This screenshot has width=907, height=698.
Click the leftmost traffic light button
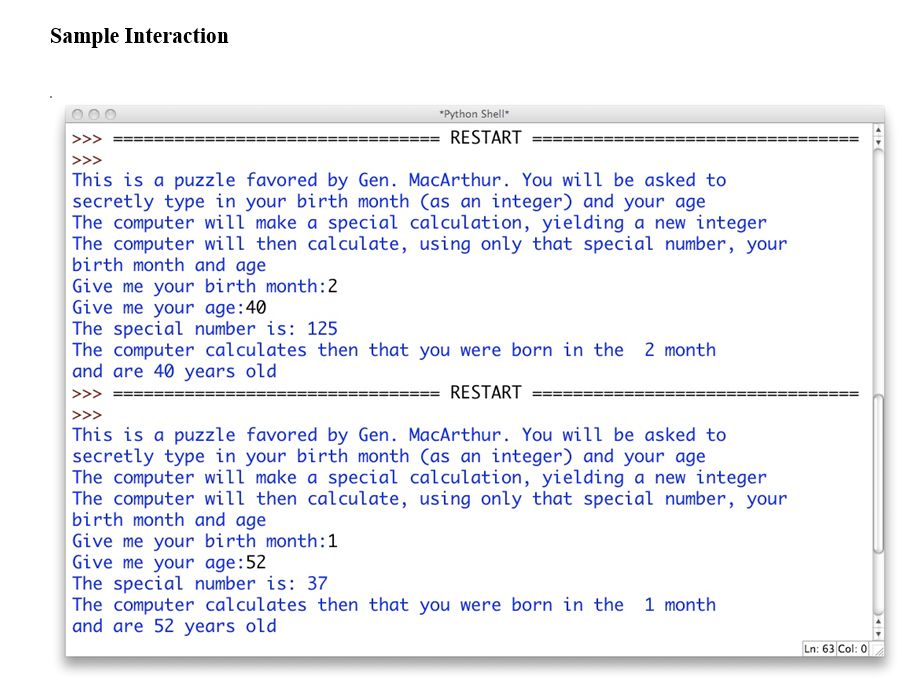77,114
